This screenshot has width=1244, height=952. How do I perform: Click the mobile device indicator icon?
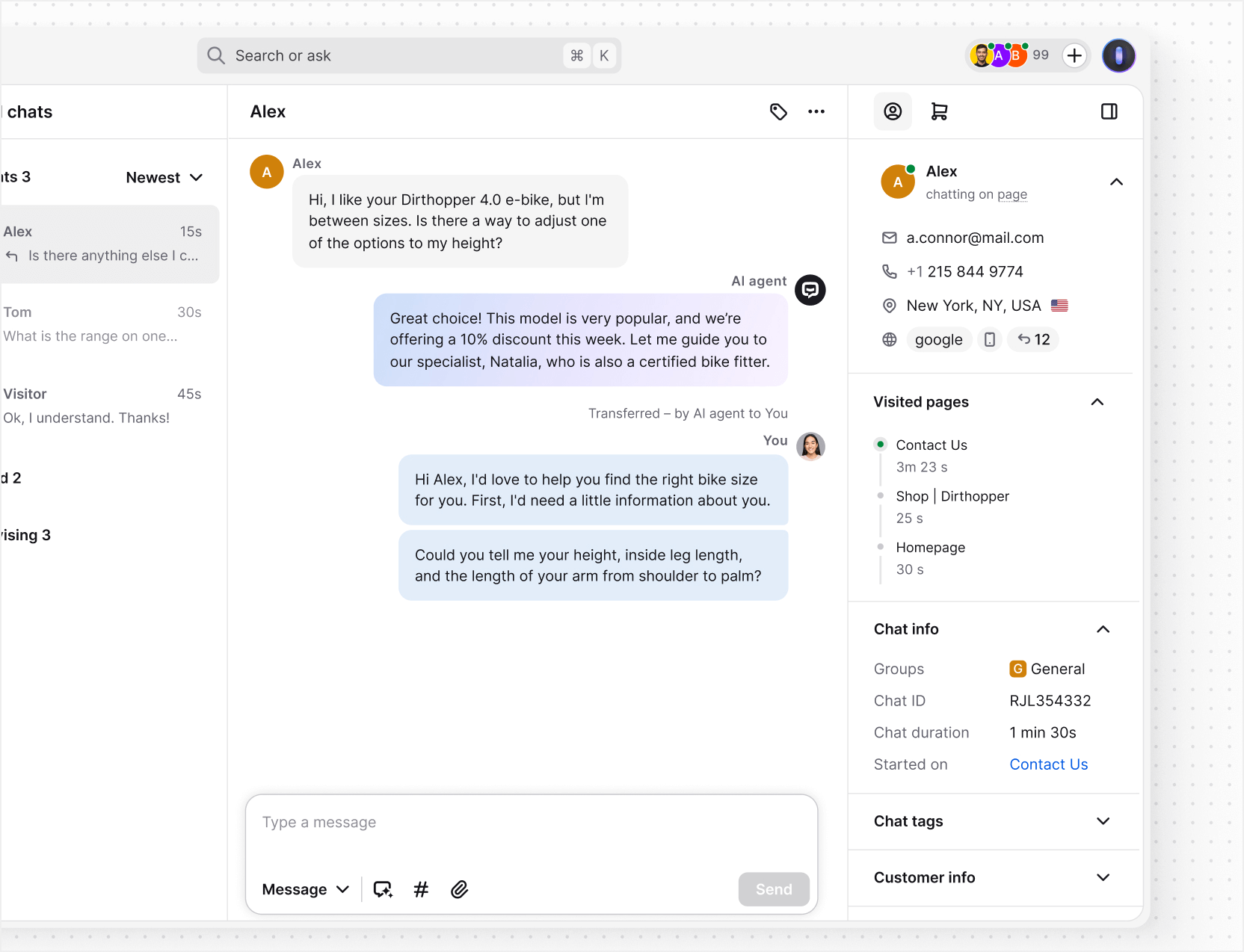coord(989,339)
